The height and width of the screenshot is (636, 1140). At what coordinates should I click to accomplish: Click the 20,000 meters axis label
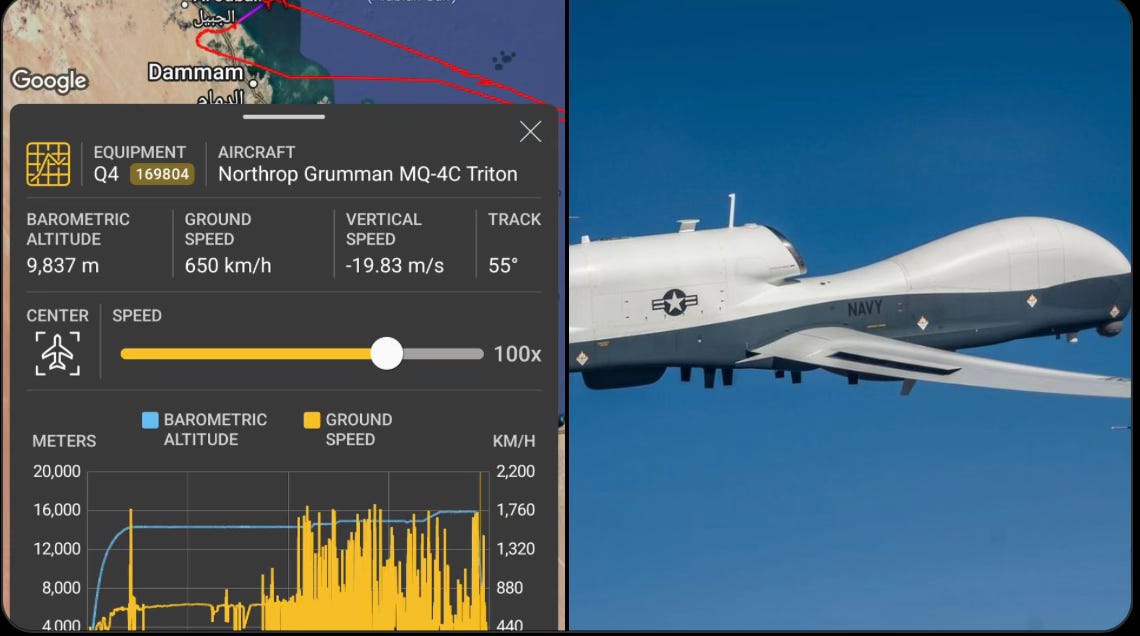tap(57, 472)
